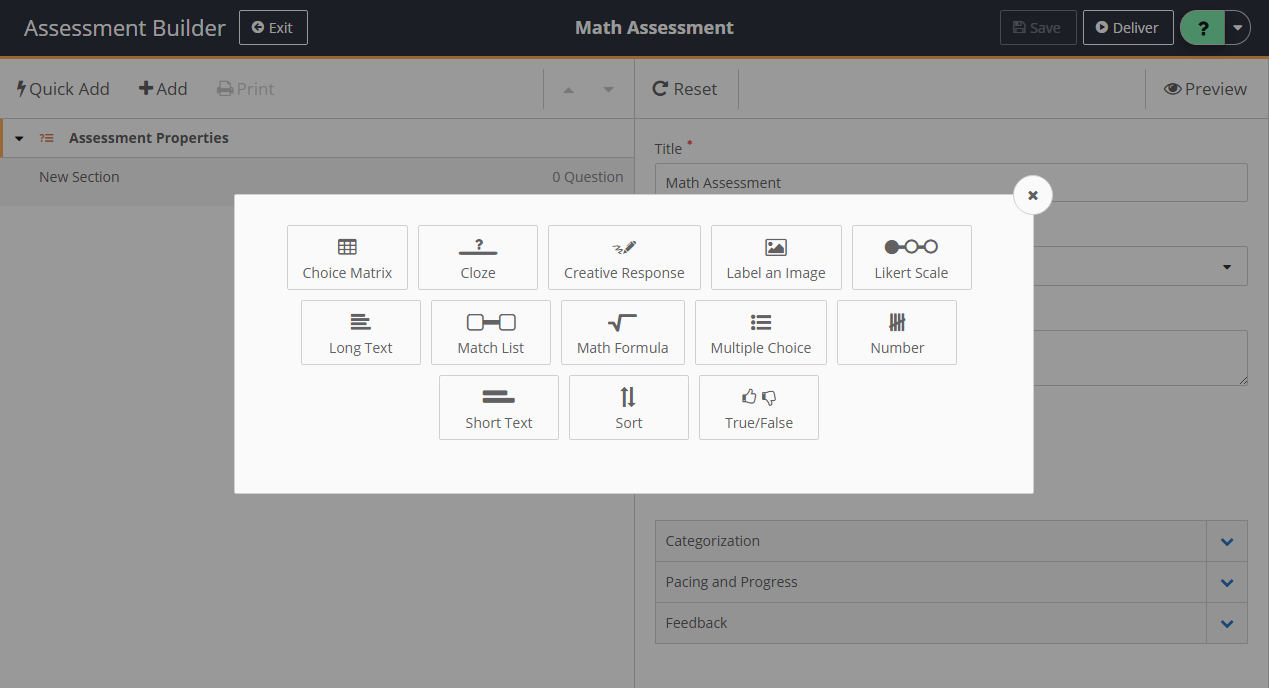The width and height of the screenshot is (1269, 688).
Task: Pick the Creative Response question type
Action: click(x=624, y=258)
